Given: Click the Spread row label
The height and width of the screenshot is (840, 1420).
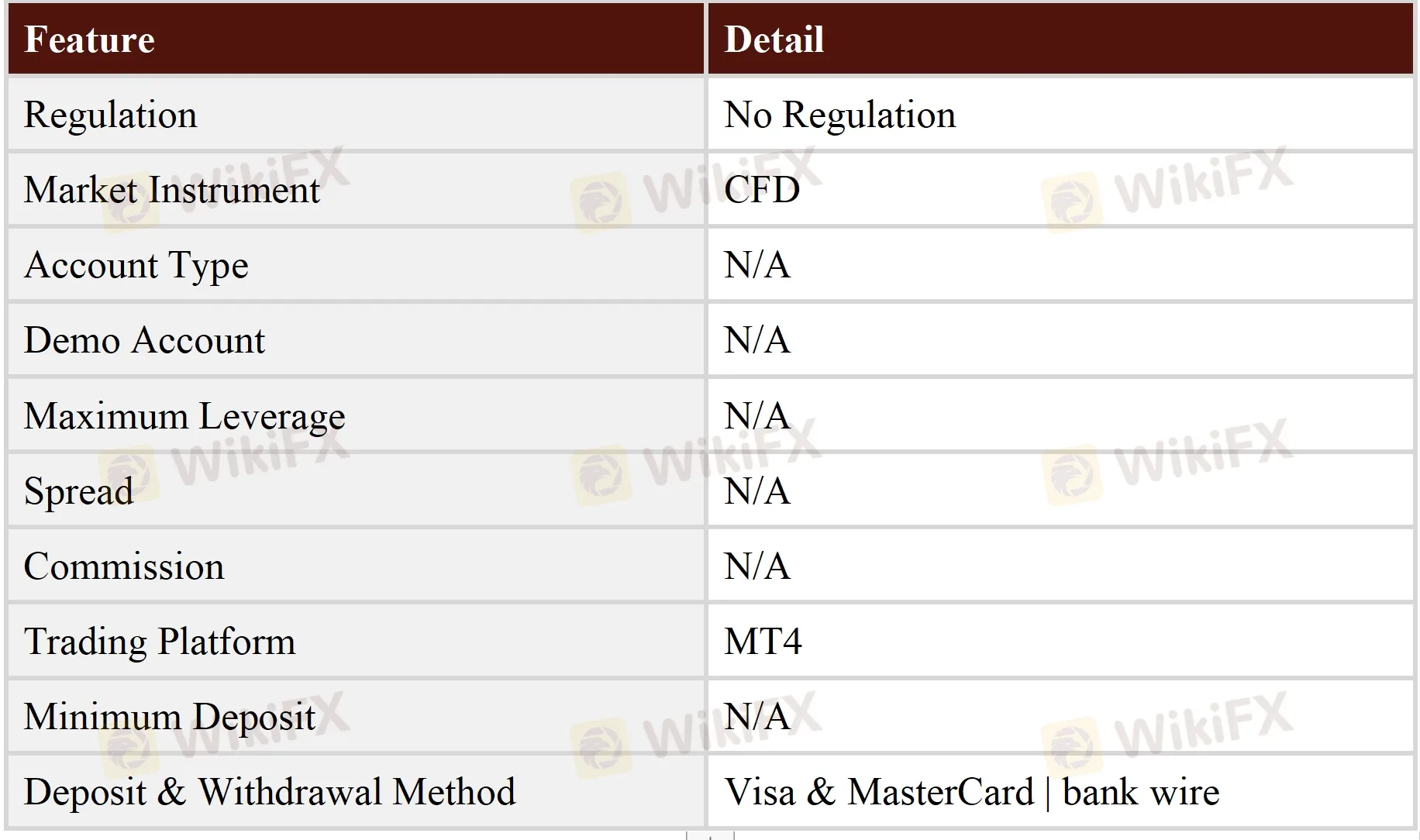Looking at the screenshot, I should click(x=78, y=492).
